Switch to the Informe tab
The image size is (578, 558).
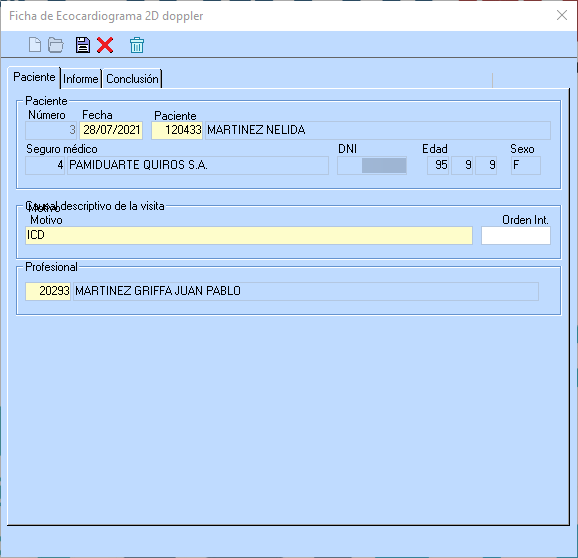pyautogui.click(x=81, y=79)
